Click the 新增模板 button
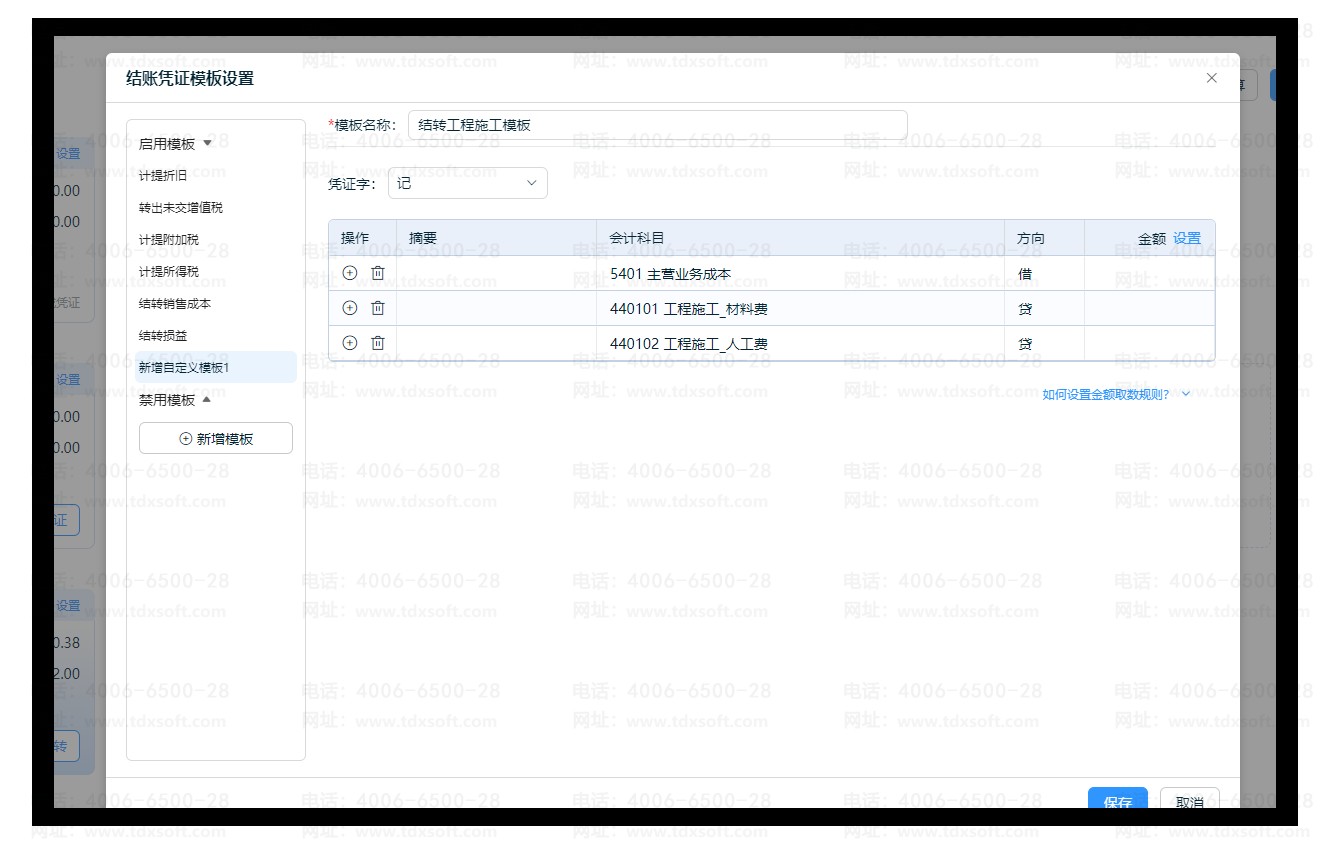 [x=216, y=438]
